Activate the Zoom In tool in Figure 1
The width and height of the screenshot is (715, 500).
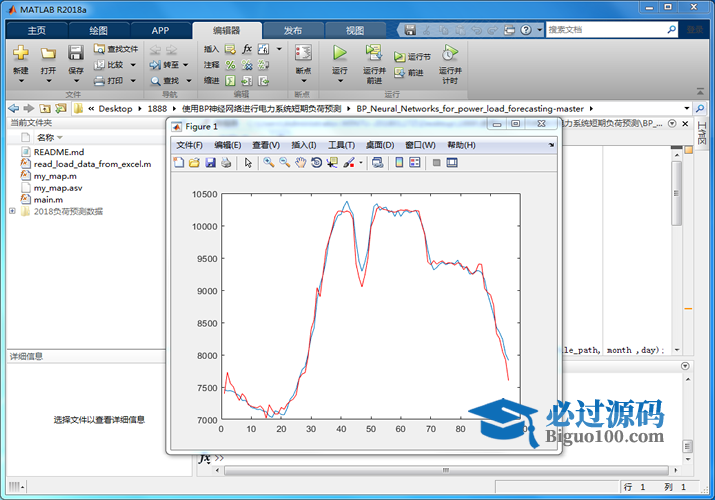coord(269,163)
